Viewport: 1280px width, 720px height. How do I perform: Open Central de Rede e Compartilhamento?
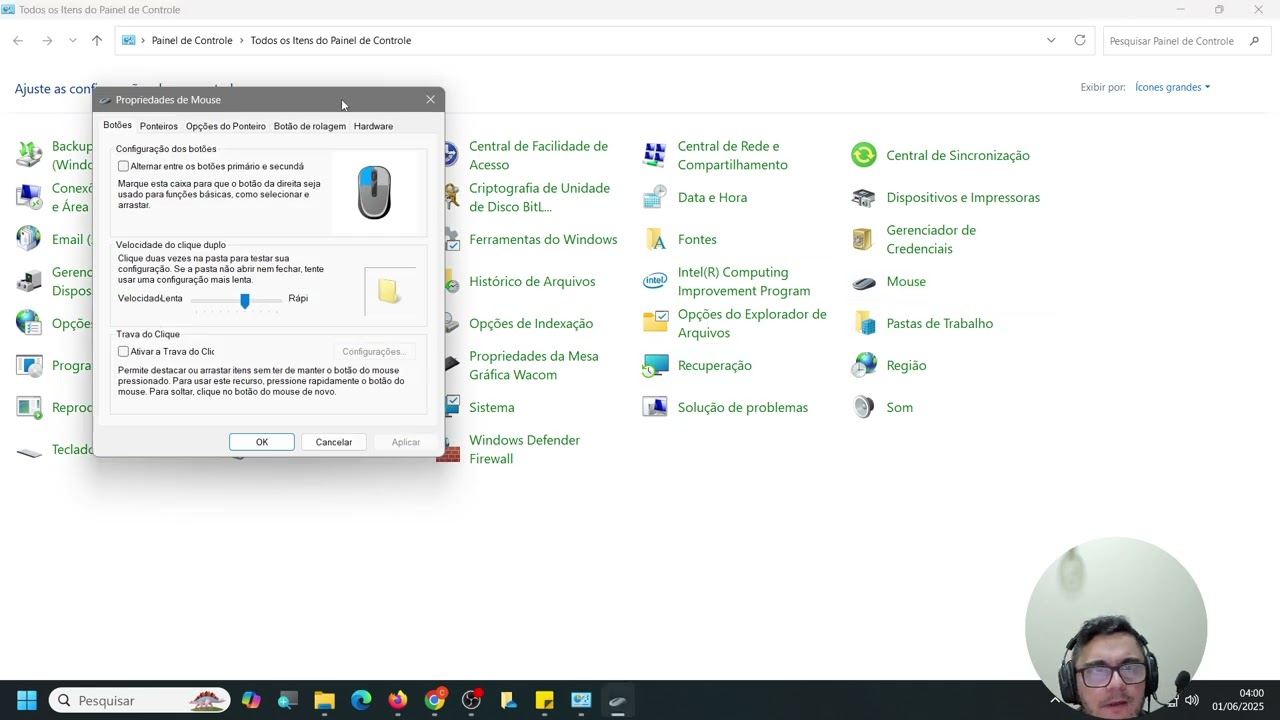[x=732, y=155]
